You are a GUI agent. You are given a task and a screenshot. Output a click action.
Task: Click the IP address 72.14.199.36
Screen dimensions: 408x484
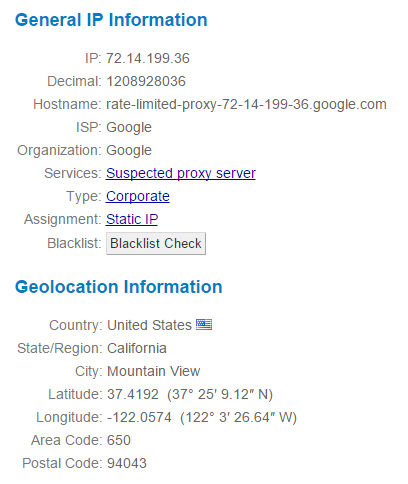click(x=148, y=58)
